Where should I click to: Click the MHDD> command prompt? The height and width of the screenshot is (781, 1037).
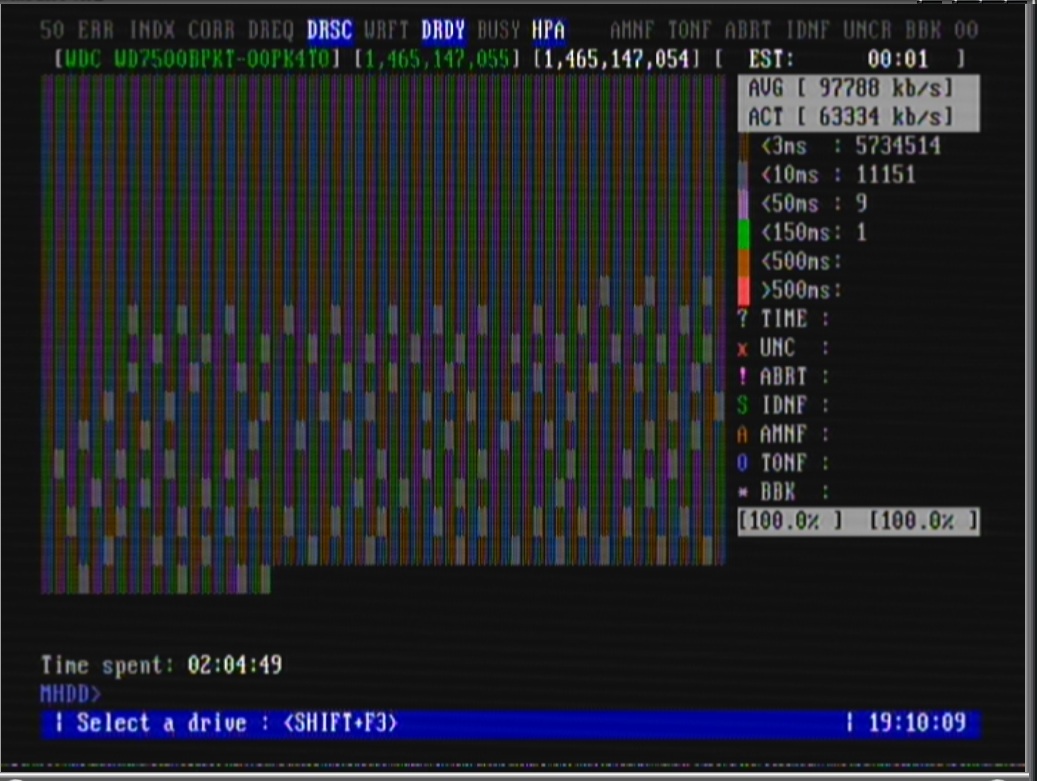(x=71, y=694)
